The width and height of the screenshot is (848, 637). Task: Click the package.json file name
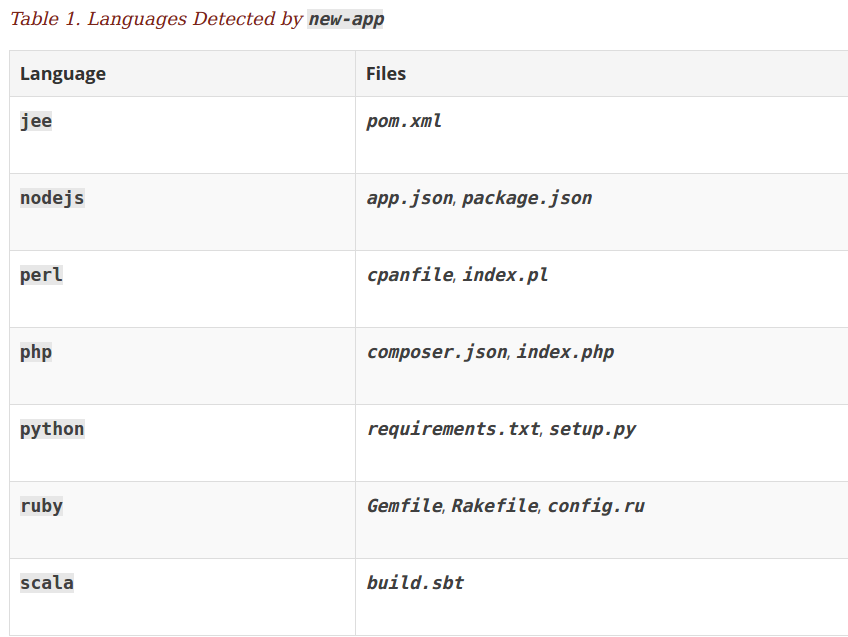click(x=527, y=198)
